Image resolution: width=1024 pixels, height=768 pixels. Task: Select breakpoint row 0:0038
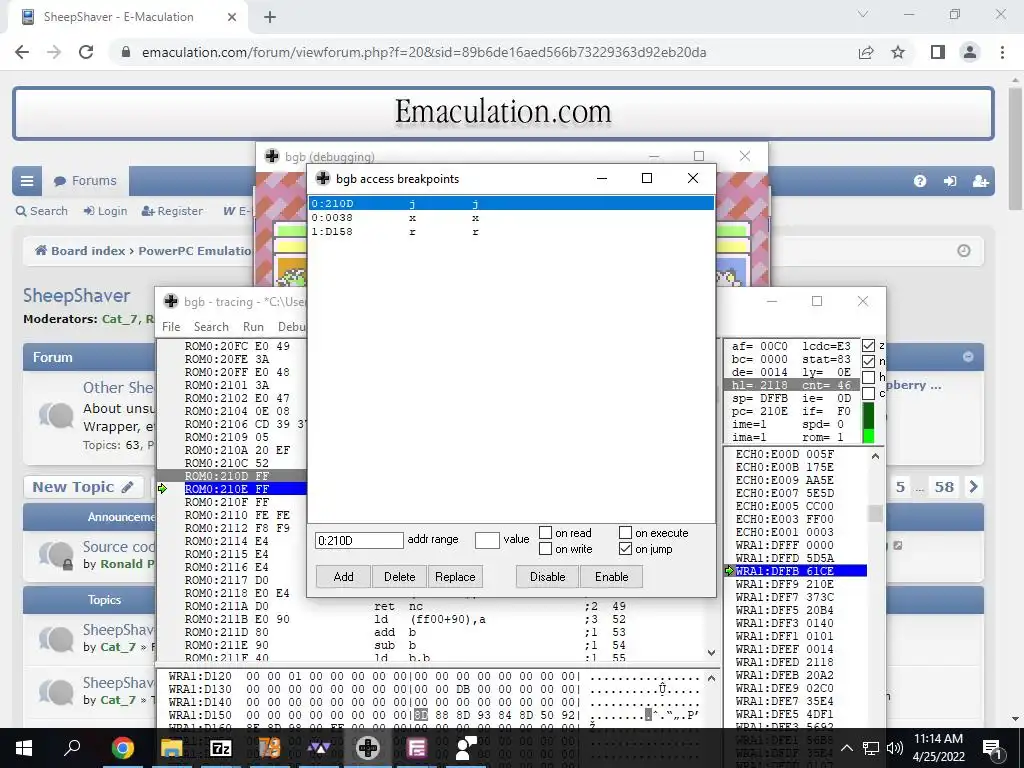click(x=511, y=218)
